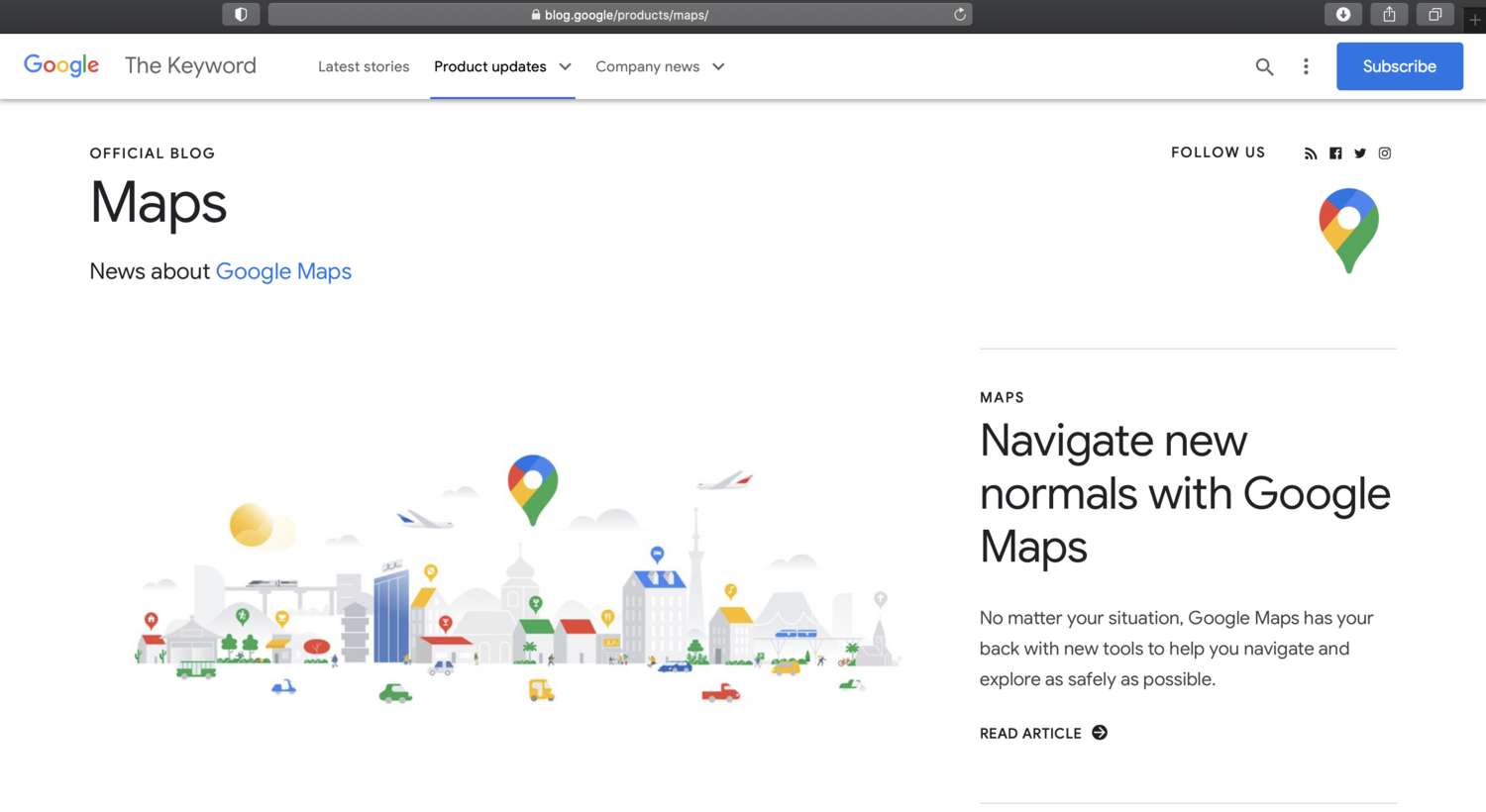Expand the Product updates chevron arrow
The height and width of the screenshot is (812, 1486).
[x=565, y=66]
